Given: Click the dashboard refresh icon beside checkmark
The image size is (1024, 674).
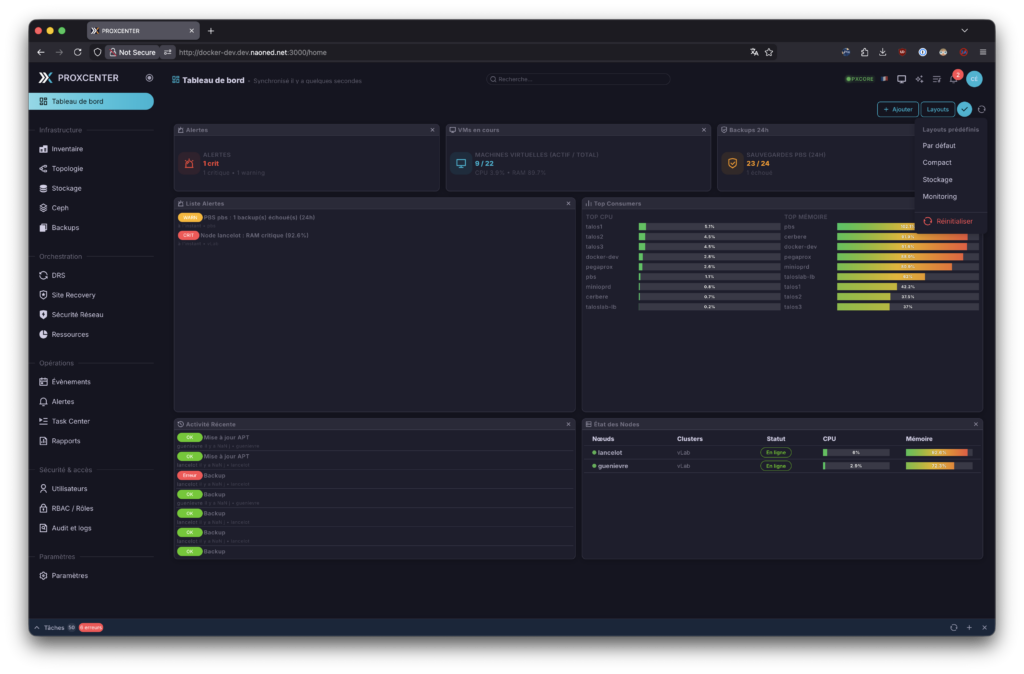Looking at the screenshot, I should pos(981,109).
